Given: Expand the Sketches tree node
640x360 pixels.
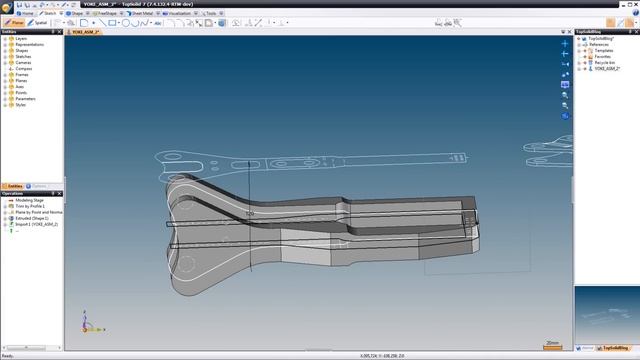Looking at the screenshot, I should pos(5,57).
